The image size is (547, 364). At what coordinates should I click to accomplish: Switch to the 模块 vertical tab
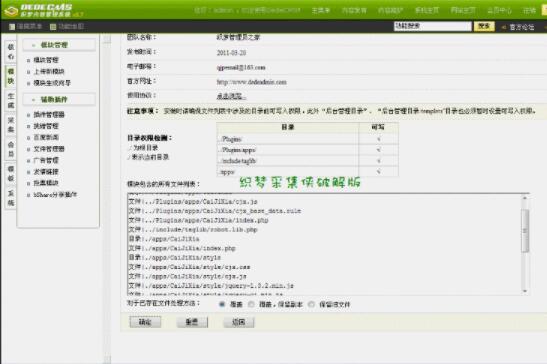pos(11,76)
